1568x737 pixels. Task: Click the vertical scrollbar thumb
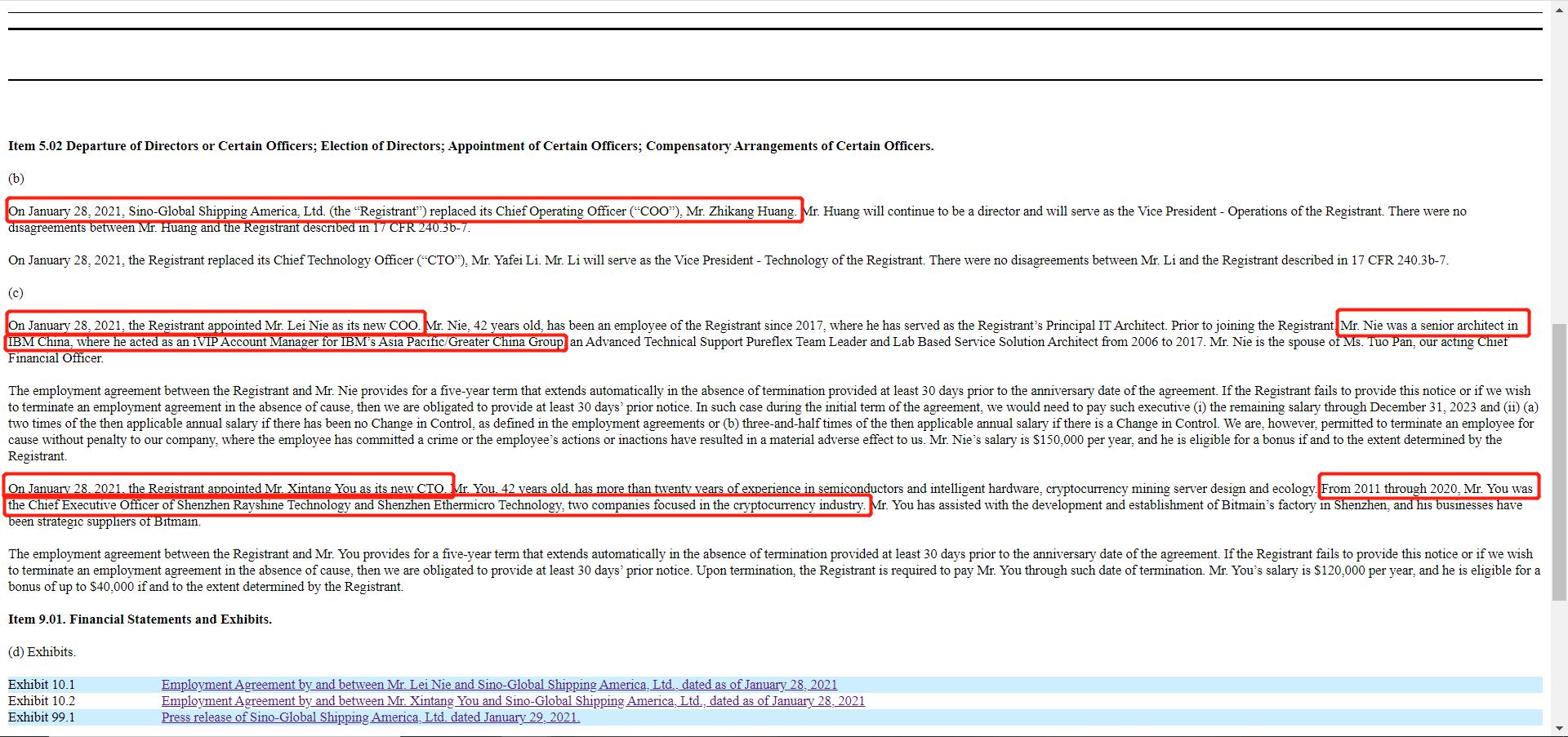point(1559,461)
